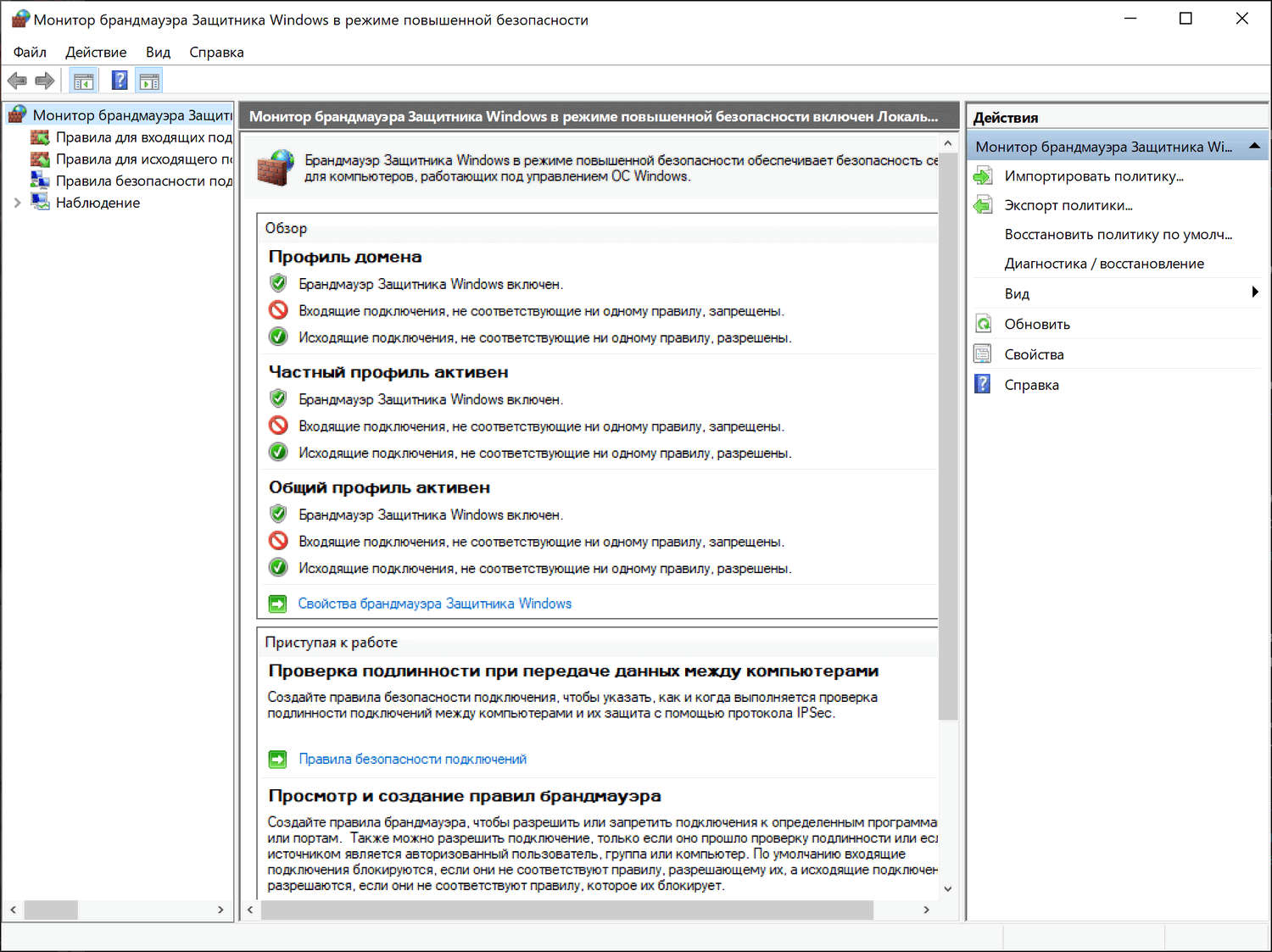Viewport: 1272px width, 952px height.
Task: Open Правила безопасности подключений link
Action: click(x=412, y=759)
